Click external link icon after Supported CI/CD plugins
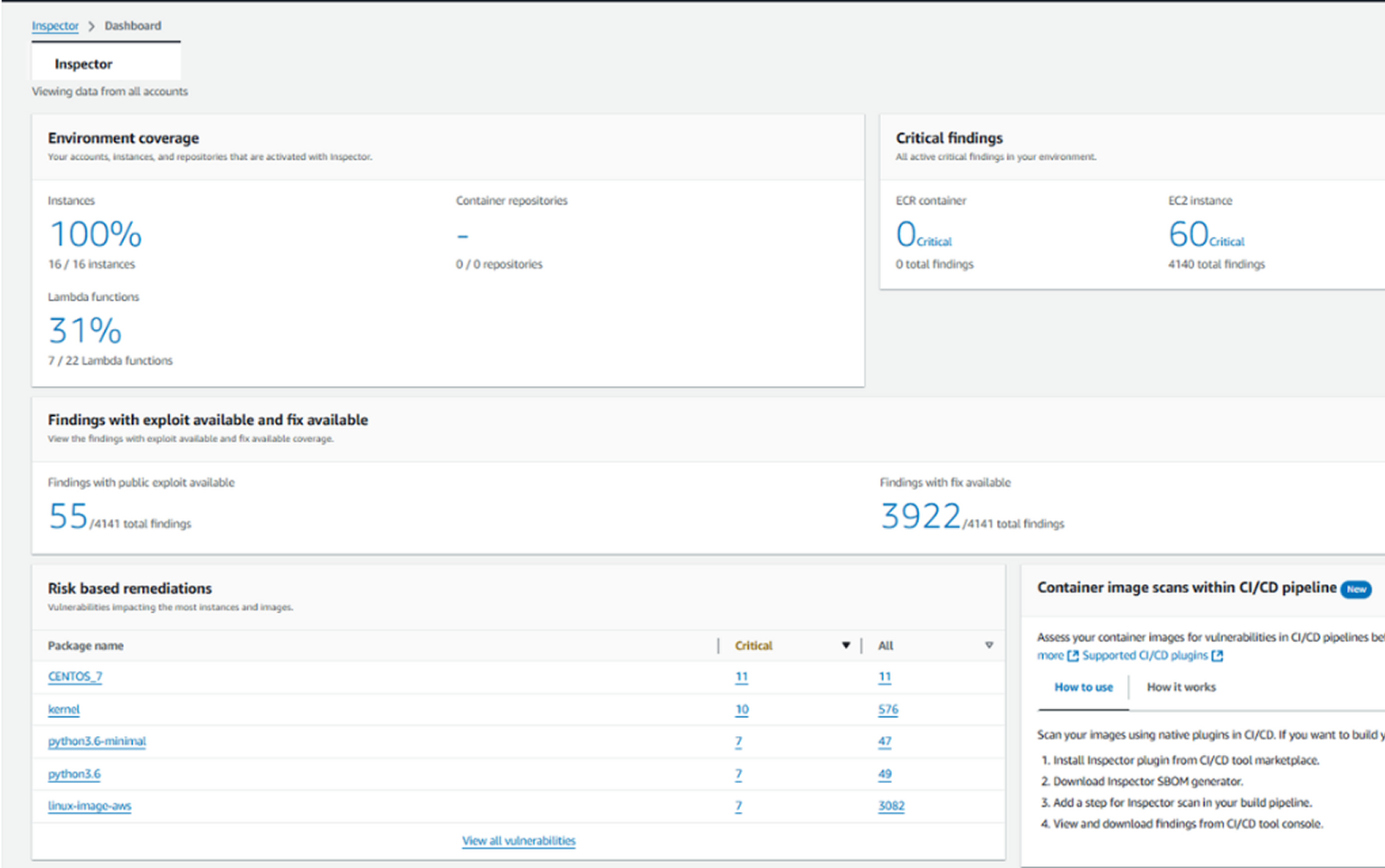This screenshot has width=1385, height=868. [1217, 656]
